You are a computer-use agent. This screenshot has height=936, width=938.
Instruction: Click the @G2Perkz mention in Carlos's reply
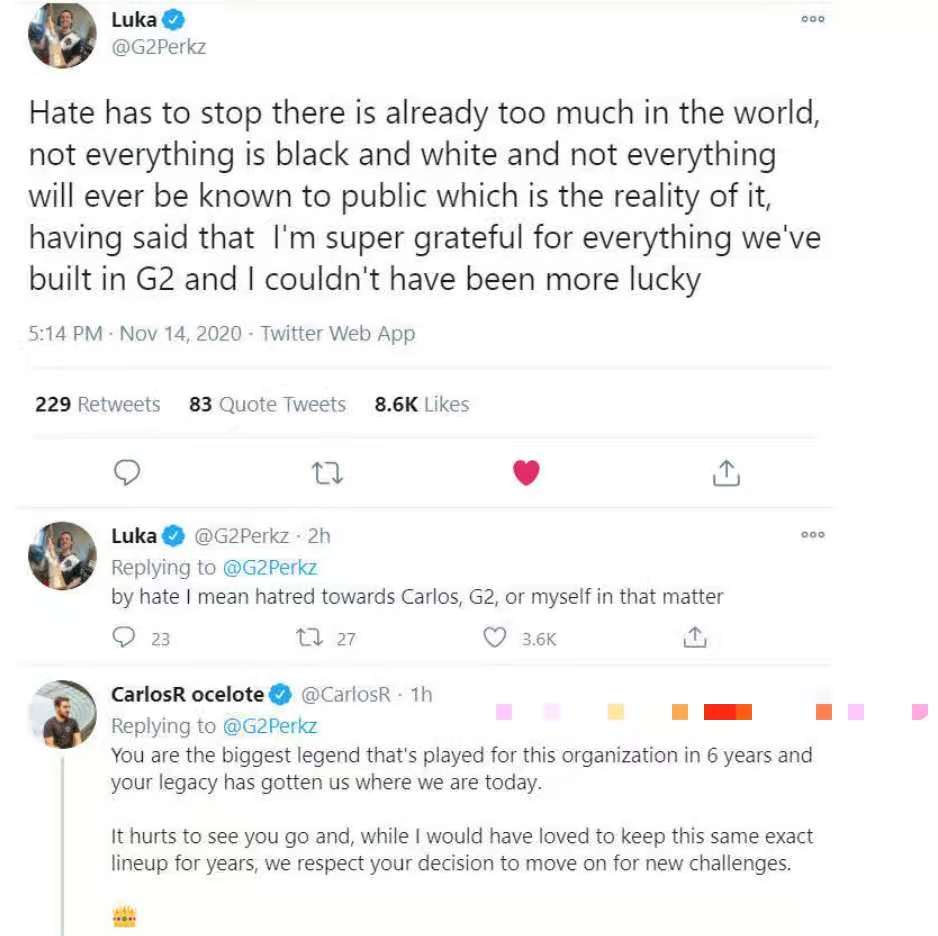click(269, 725)
